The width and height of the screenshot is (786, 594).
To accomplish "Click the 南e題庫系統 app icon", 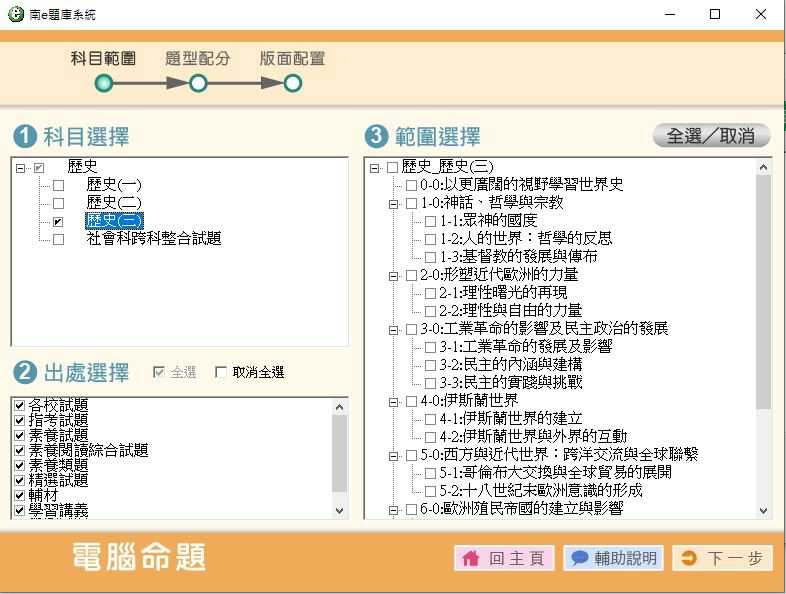I will click(x=15, y=14).
